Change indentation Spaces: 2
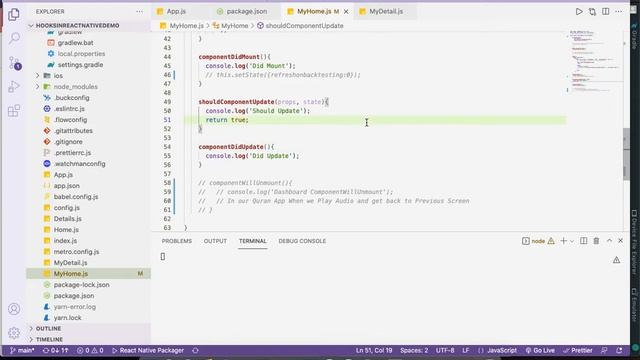640x360 pixels. [x=414, y=350]
